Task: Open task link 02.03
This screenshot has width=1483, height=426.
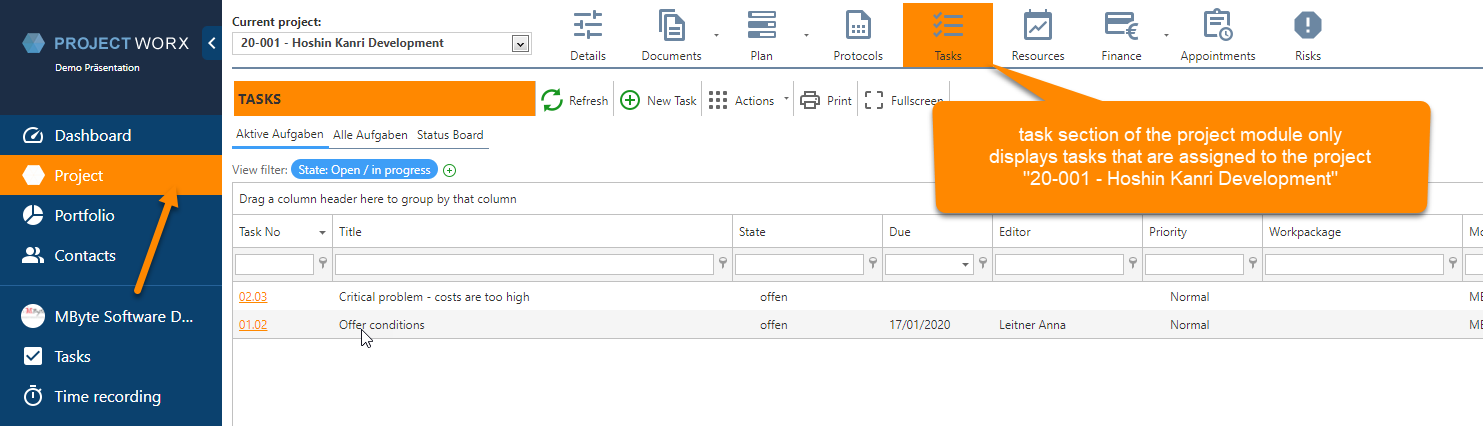Action: [253, 297]
